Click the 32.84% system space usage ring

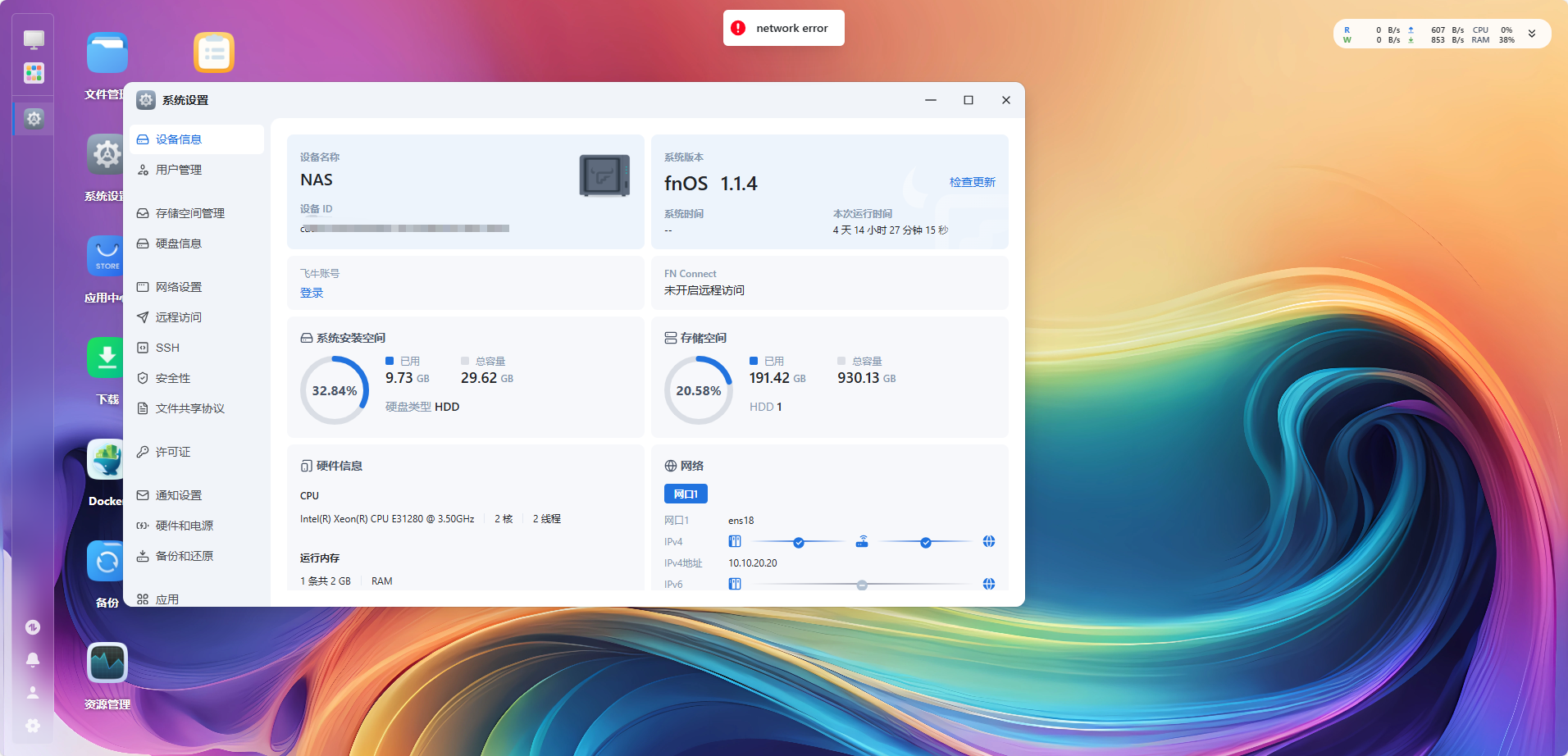(x=335, y=390)
